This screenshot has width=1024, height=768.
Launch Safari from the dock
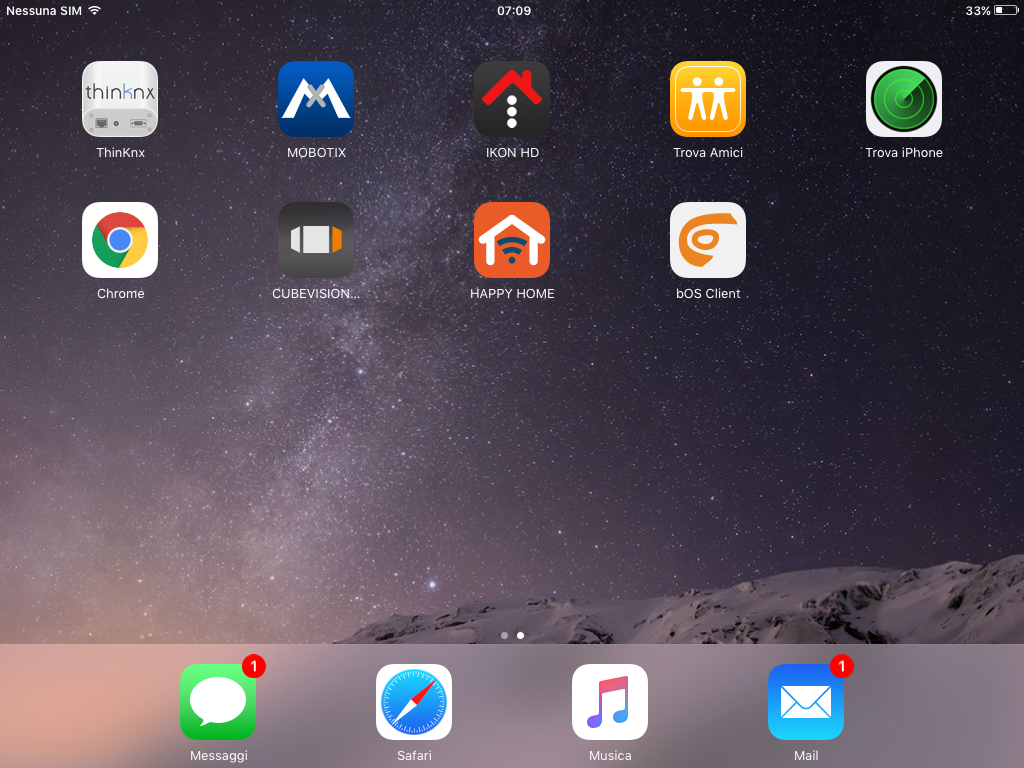(414, 702)
